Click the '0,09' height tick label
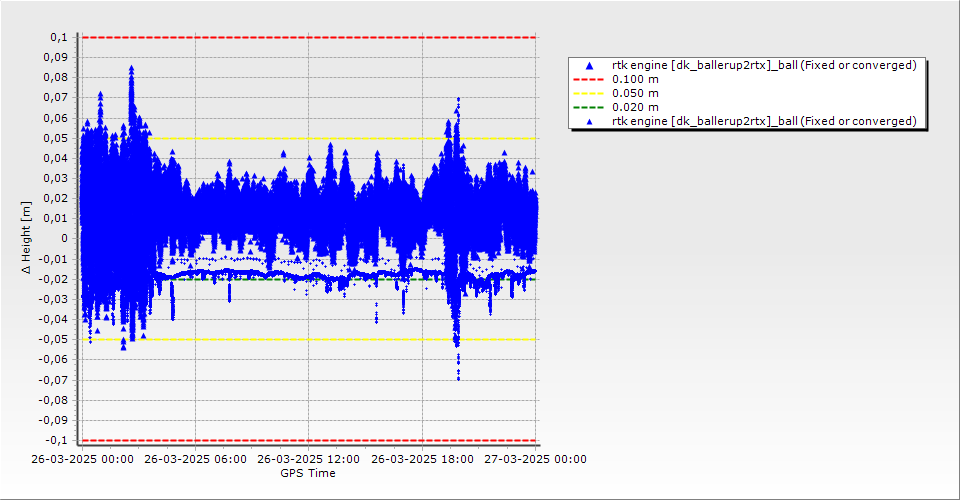 click(56, 58)
